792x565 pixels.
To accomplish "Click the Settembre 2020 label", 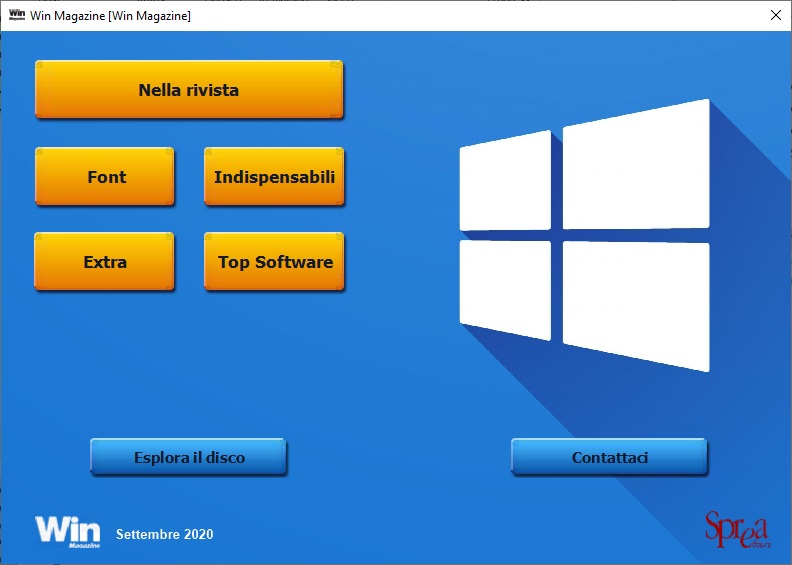I will (165, 534).
